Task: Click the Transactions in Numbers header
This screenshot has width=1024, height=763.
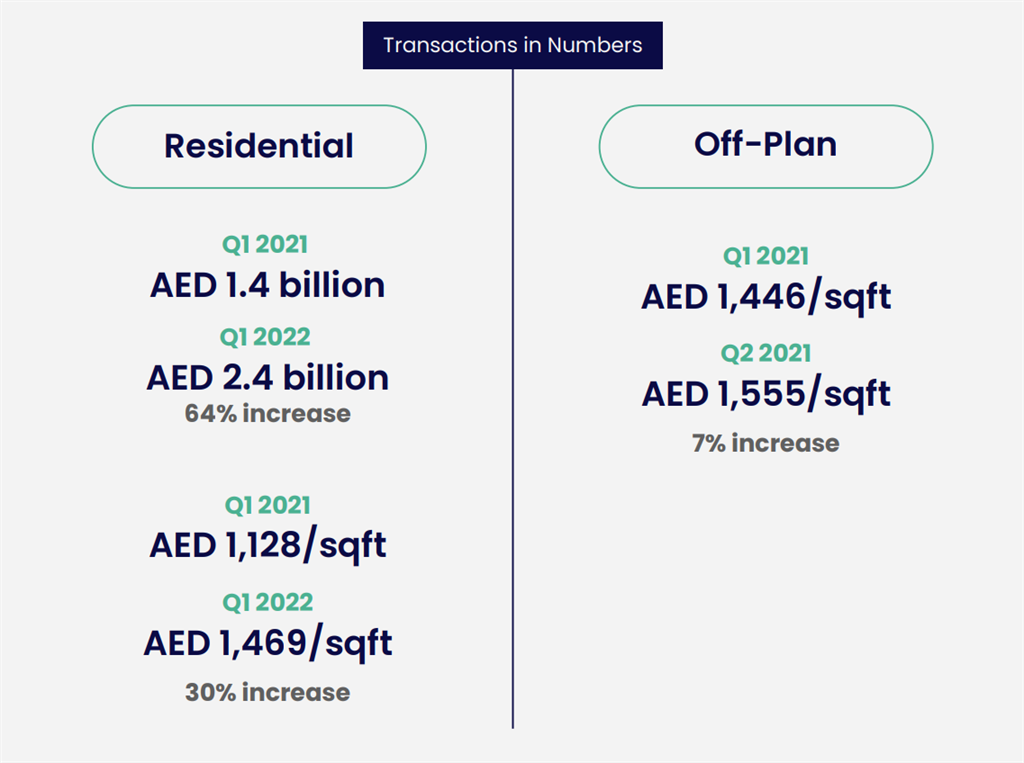Action: pyautogui.click(x=513, y=45)
